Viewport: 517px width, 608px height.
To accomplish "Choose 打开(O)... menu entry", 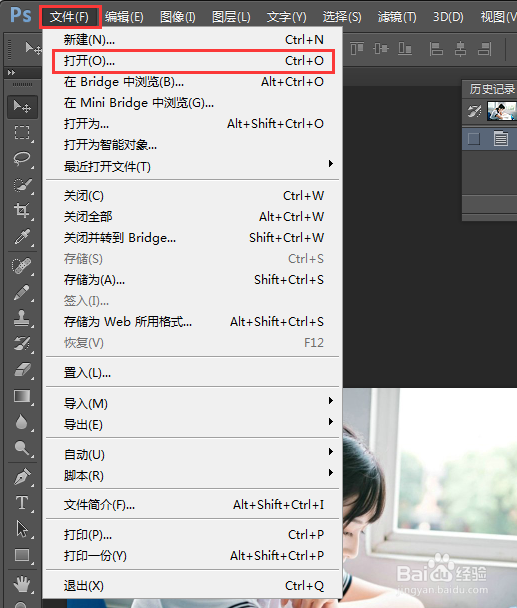I will (194, 61).
